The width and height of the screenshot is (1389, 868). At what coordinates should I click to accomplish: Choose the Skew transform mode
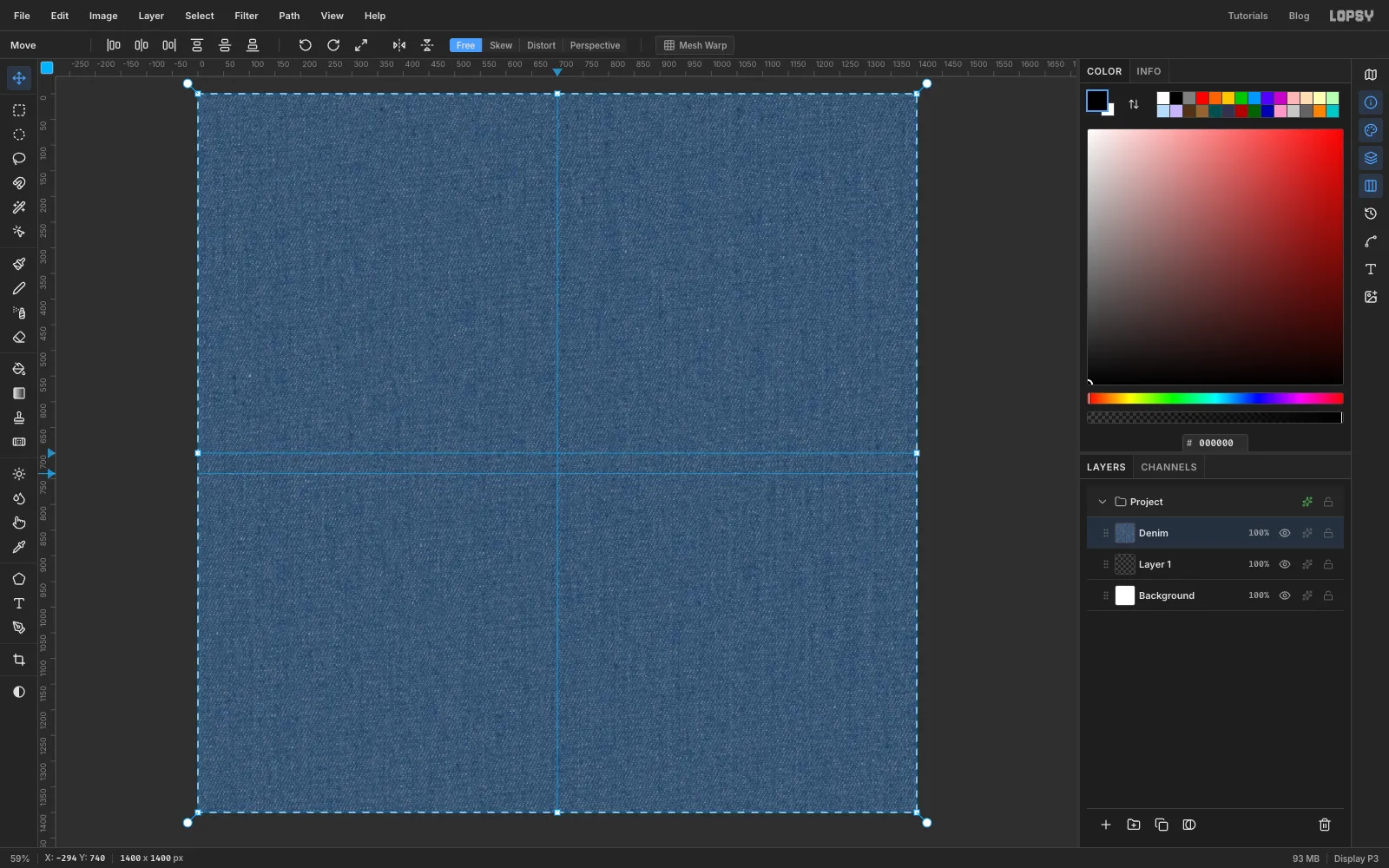coord(501,45)
